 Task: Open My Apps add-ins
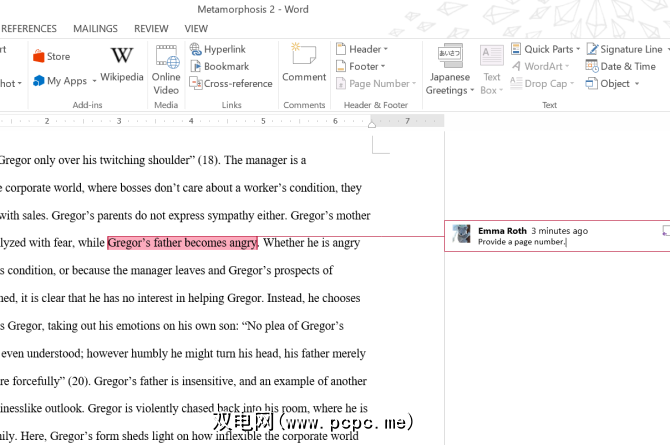point(60,81)
